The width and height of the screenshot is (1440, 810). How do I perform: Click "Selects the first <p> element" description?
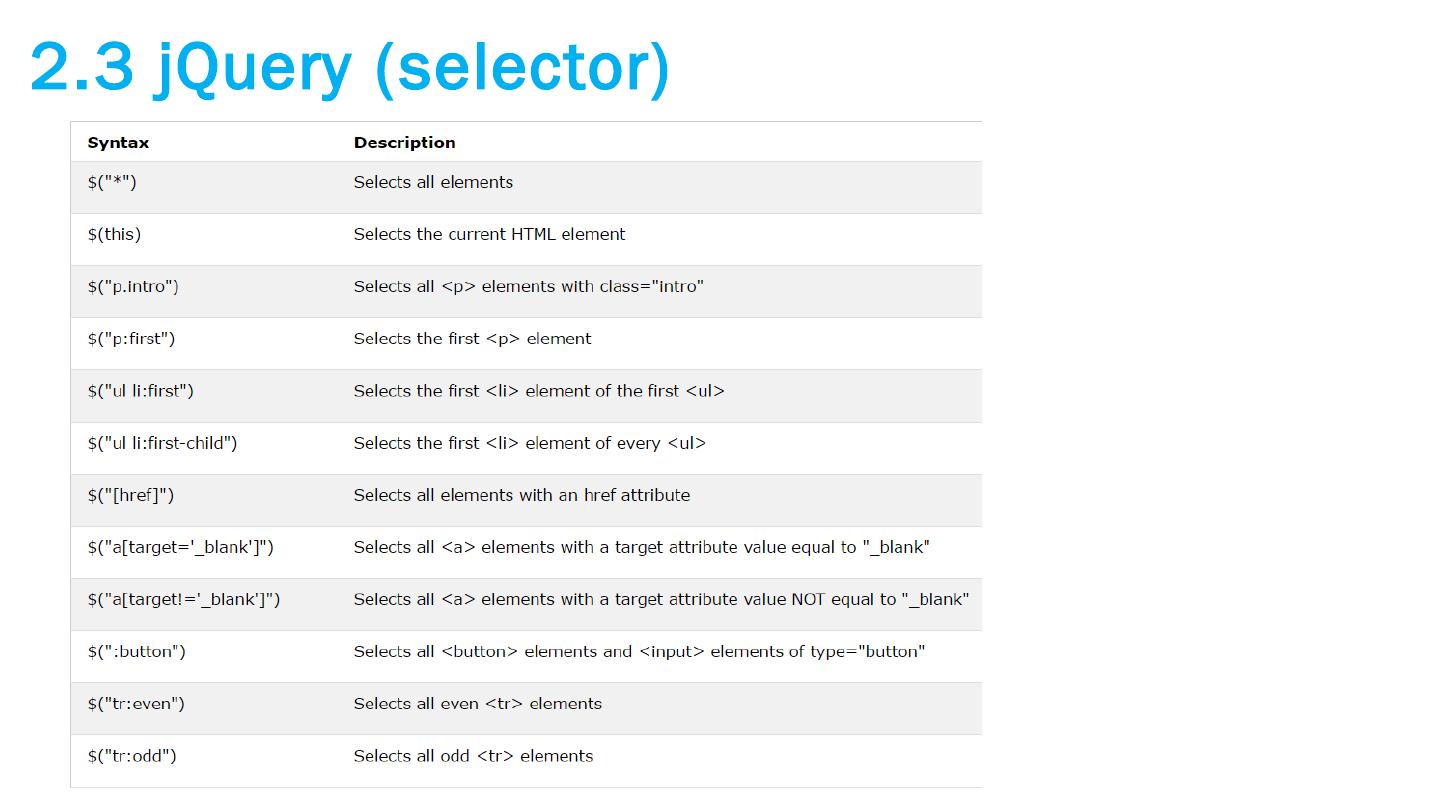coord(472,339)
